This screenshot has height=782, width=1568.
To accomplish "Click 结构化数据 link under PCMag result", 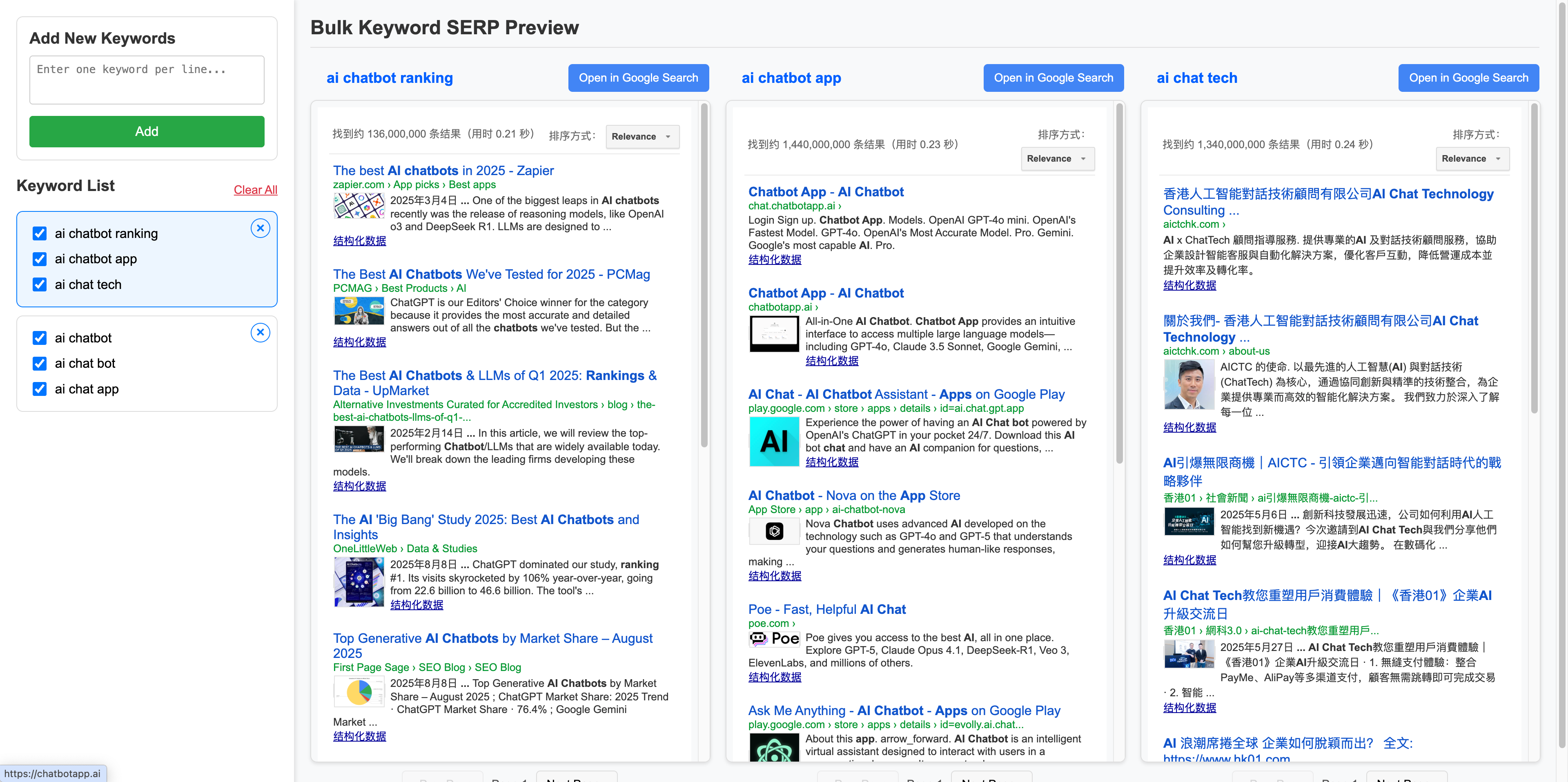I will (x=359, y=342).
